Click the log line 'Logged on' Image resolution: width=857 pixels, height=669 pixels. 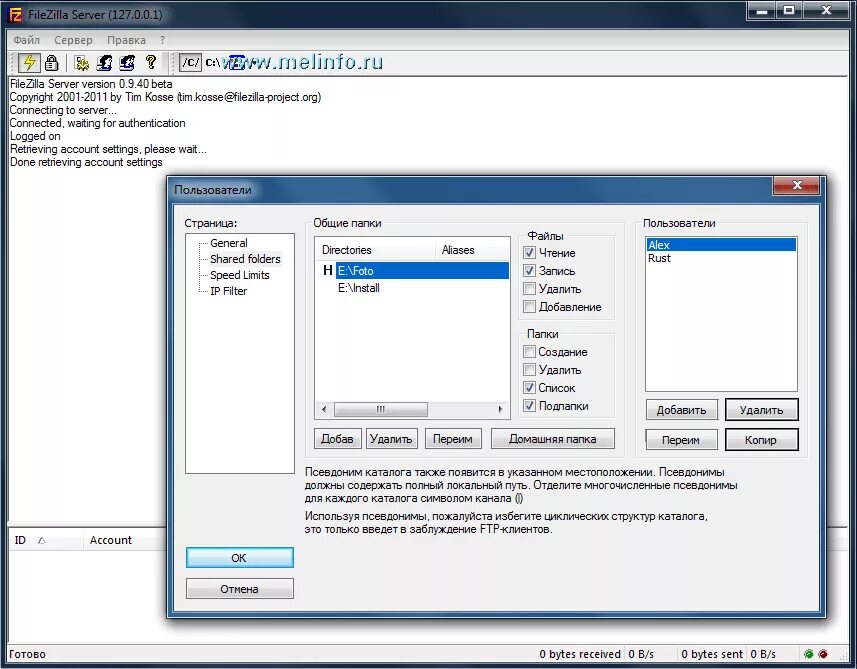pos(35,136)
